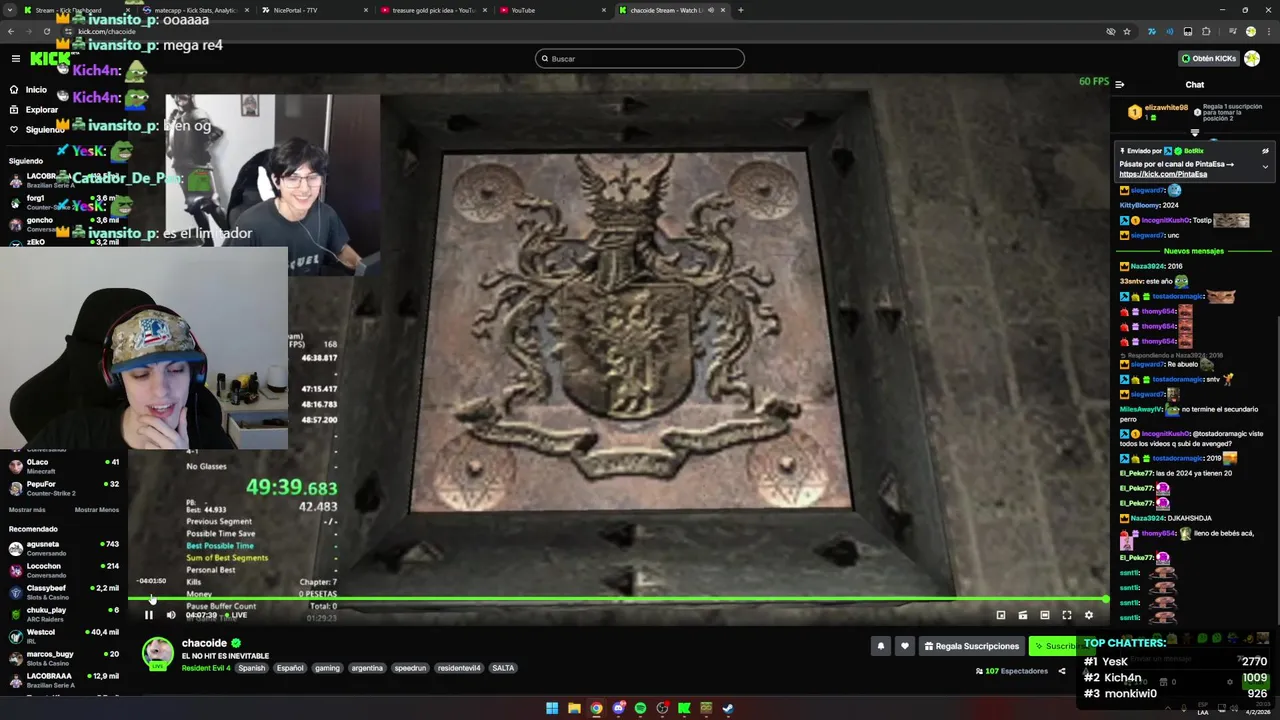Open Steam from the taskbar
1280x720 pixels.
(x=728, y=709)
